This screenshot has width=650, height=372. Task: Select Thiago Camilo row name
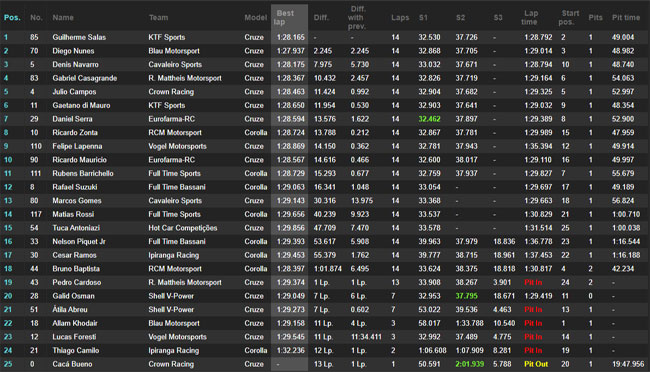pos(75,350)
